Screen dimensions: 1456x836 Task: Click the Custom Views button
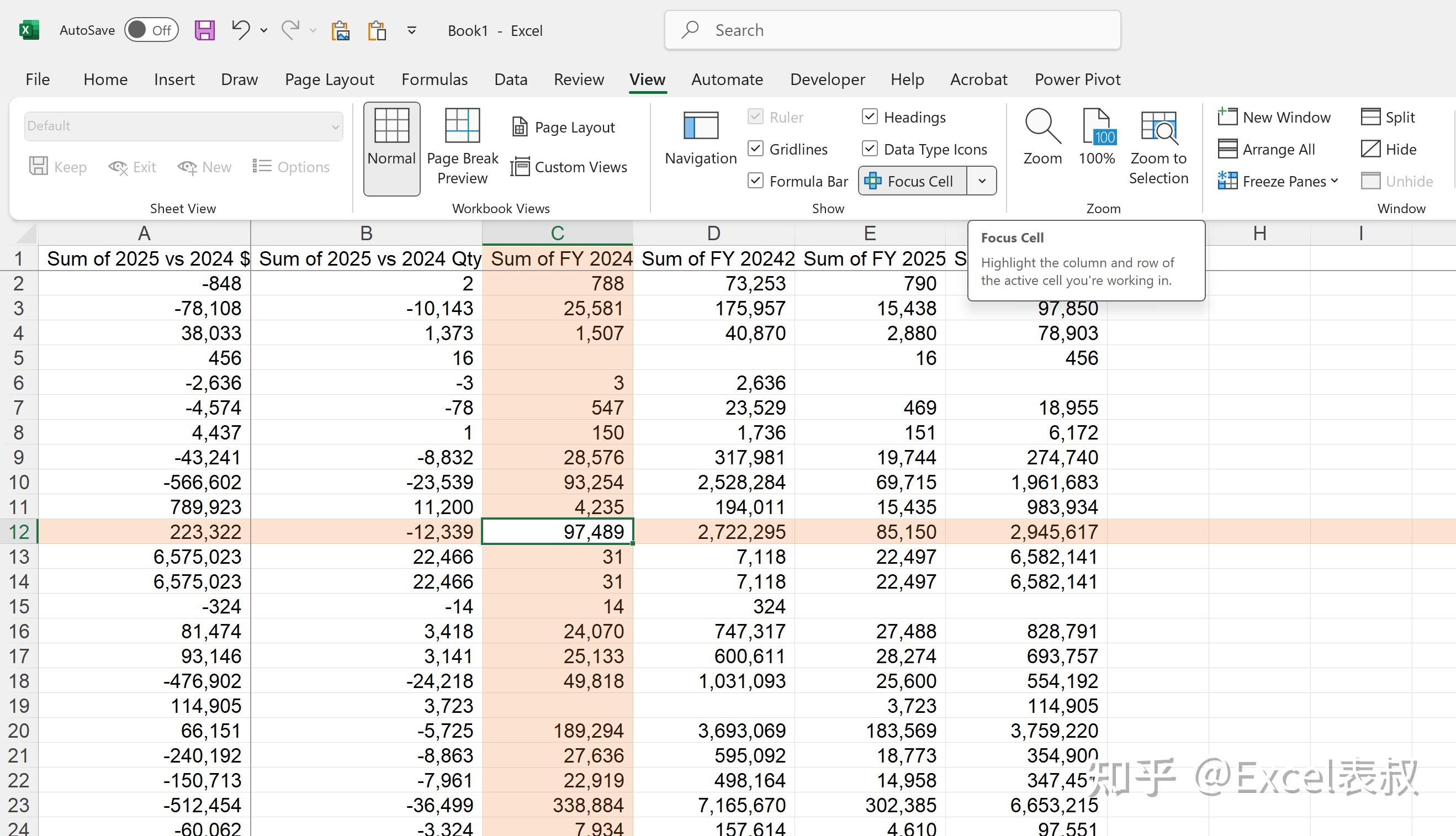pyautogui.click(x=569, y=167)
